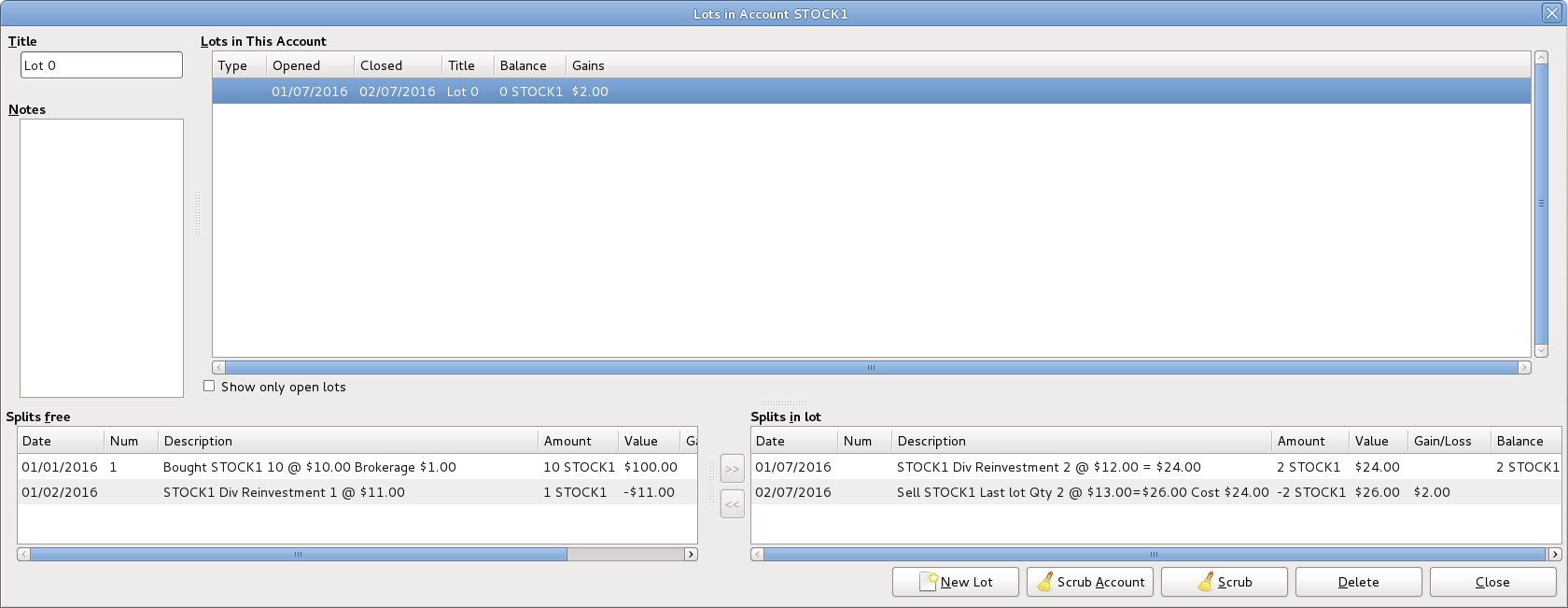Select Sell STOCK1 Last lot split row
The image size is (1568, 608).
click(x=1082, y=492)
